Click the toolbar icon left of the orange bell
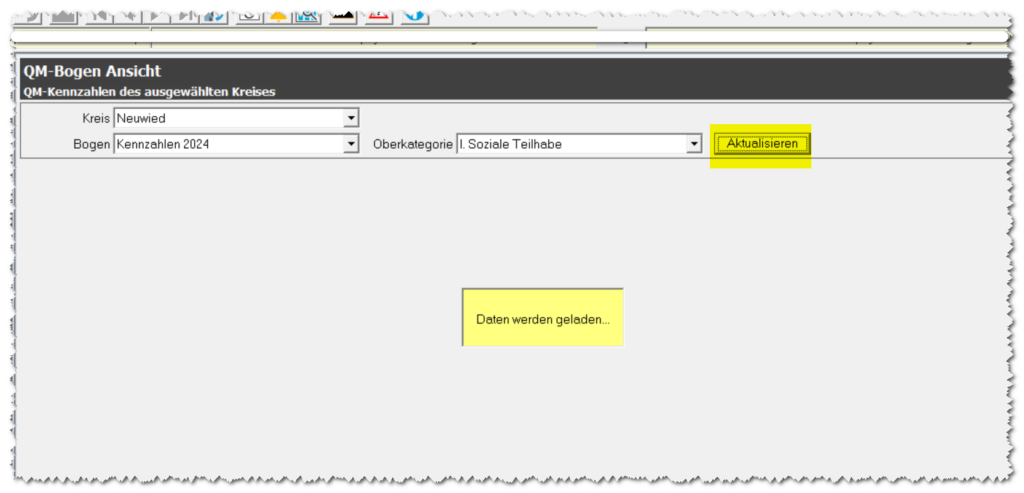The width and height of the screenshot is (1024, 493). [250, 14]
